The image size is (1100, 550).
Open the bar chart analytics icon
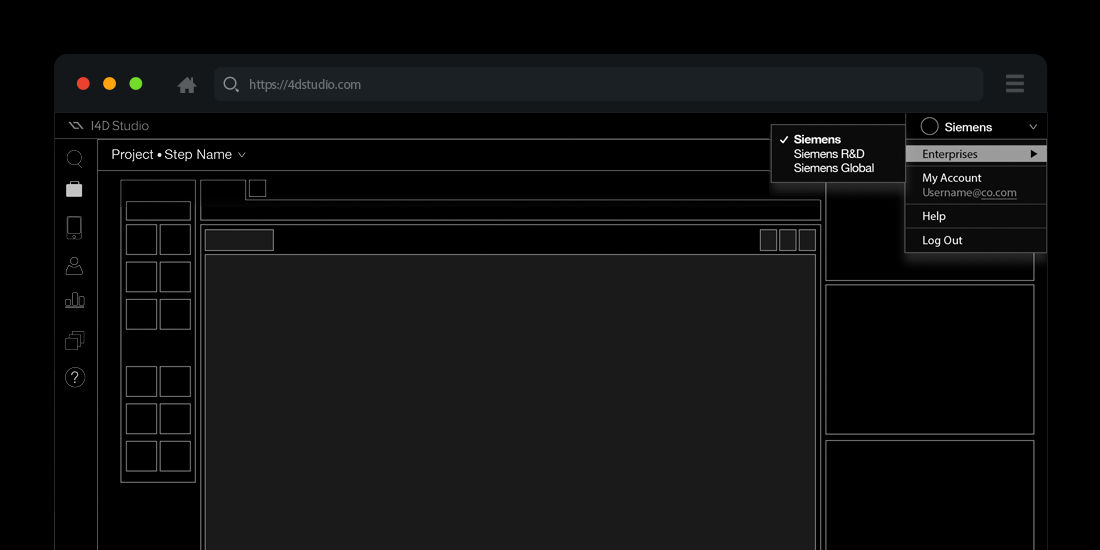pos(74,300)
